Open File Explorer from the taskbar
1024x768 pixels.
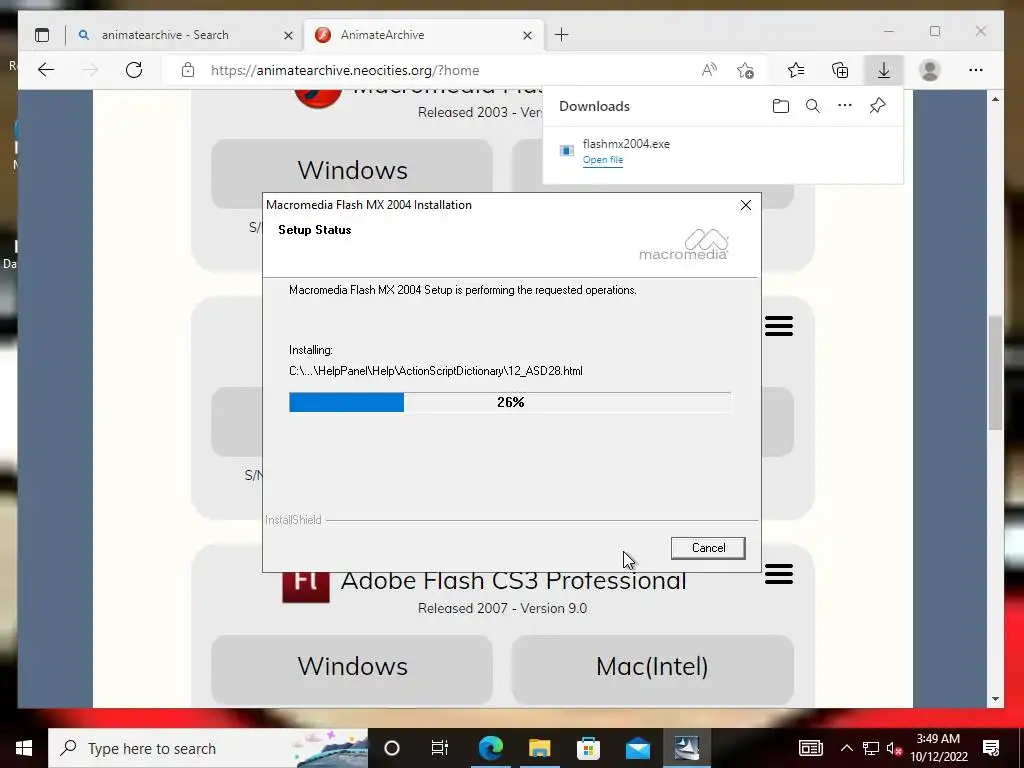(539, 748)
